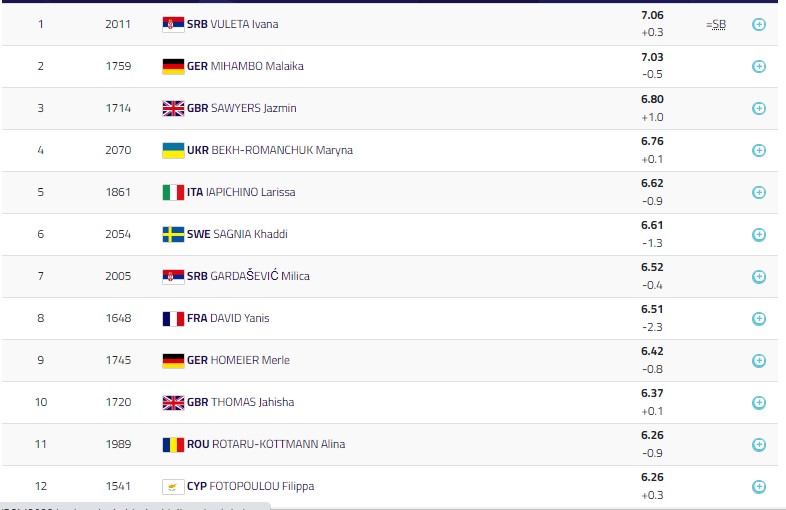Click plus icon for DAVID Yanis
The width and height of the screenshot is (786, 510).
coord(758,318)
